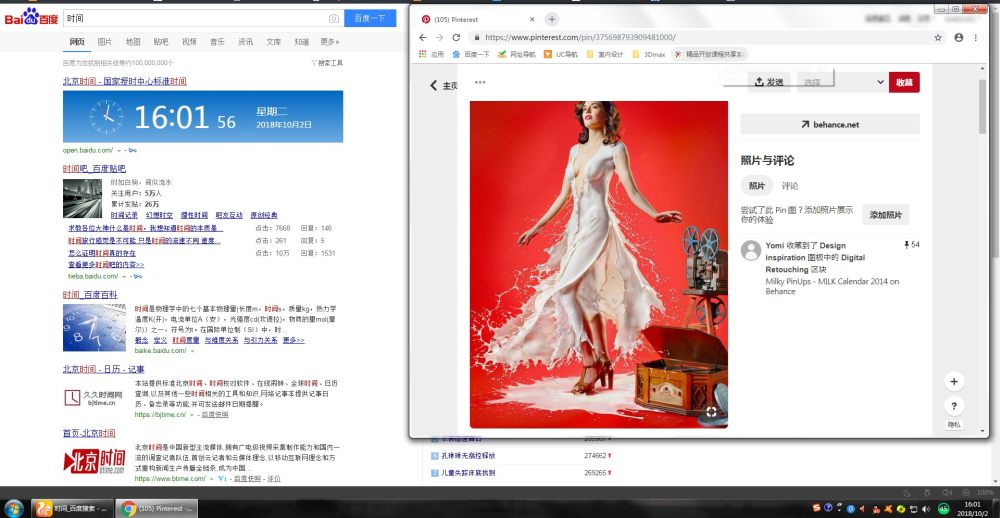The height and width of the screenshot is (518, 1000).
Task: Open 时间吧_百度贴吧 result
Action: point(94,168)
